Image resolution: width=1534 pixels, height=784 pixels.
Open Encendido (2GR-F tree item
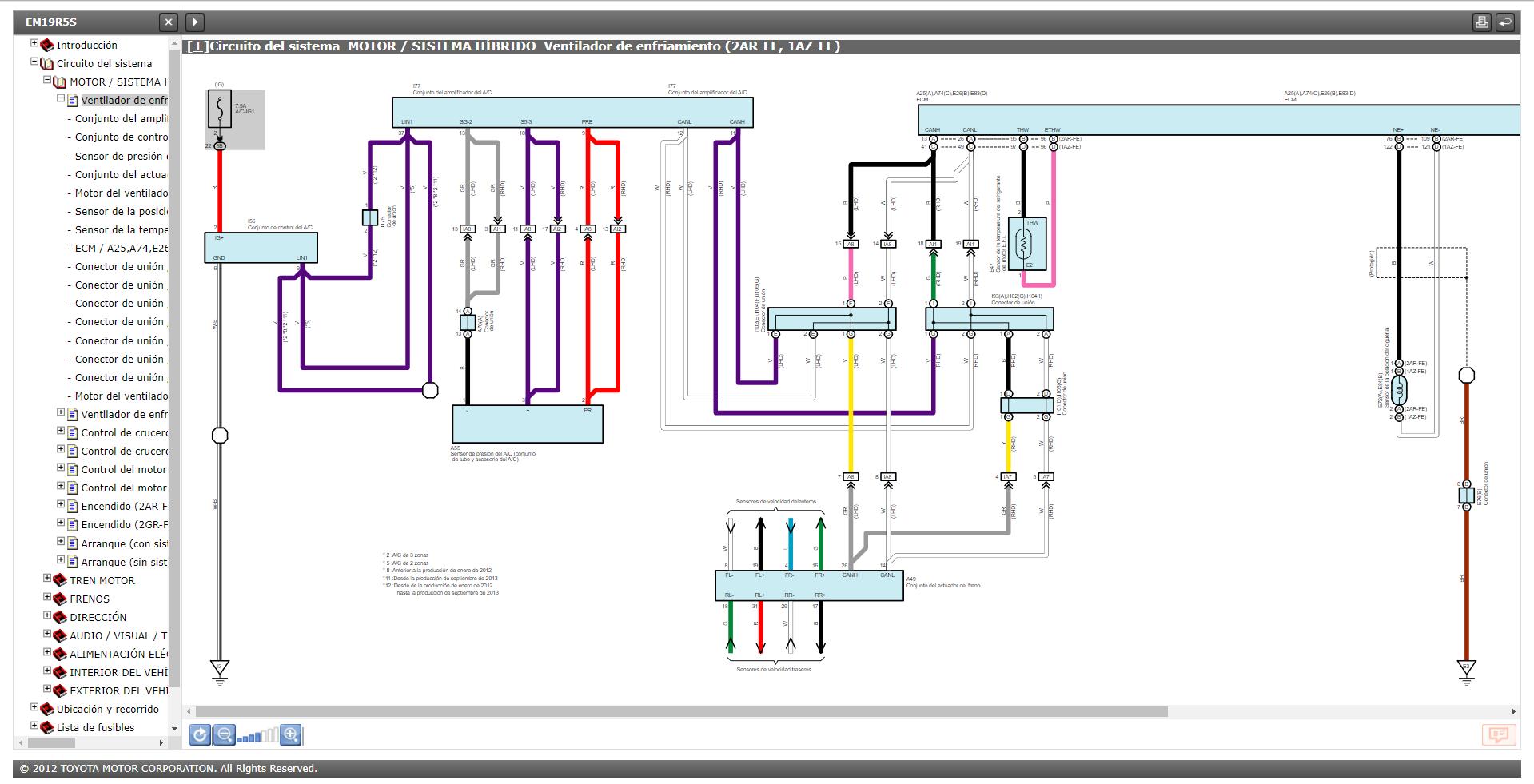click(x=124, y=524)
